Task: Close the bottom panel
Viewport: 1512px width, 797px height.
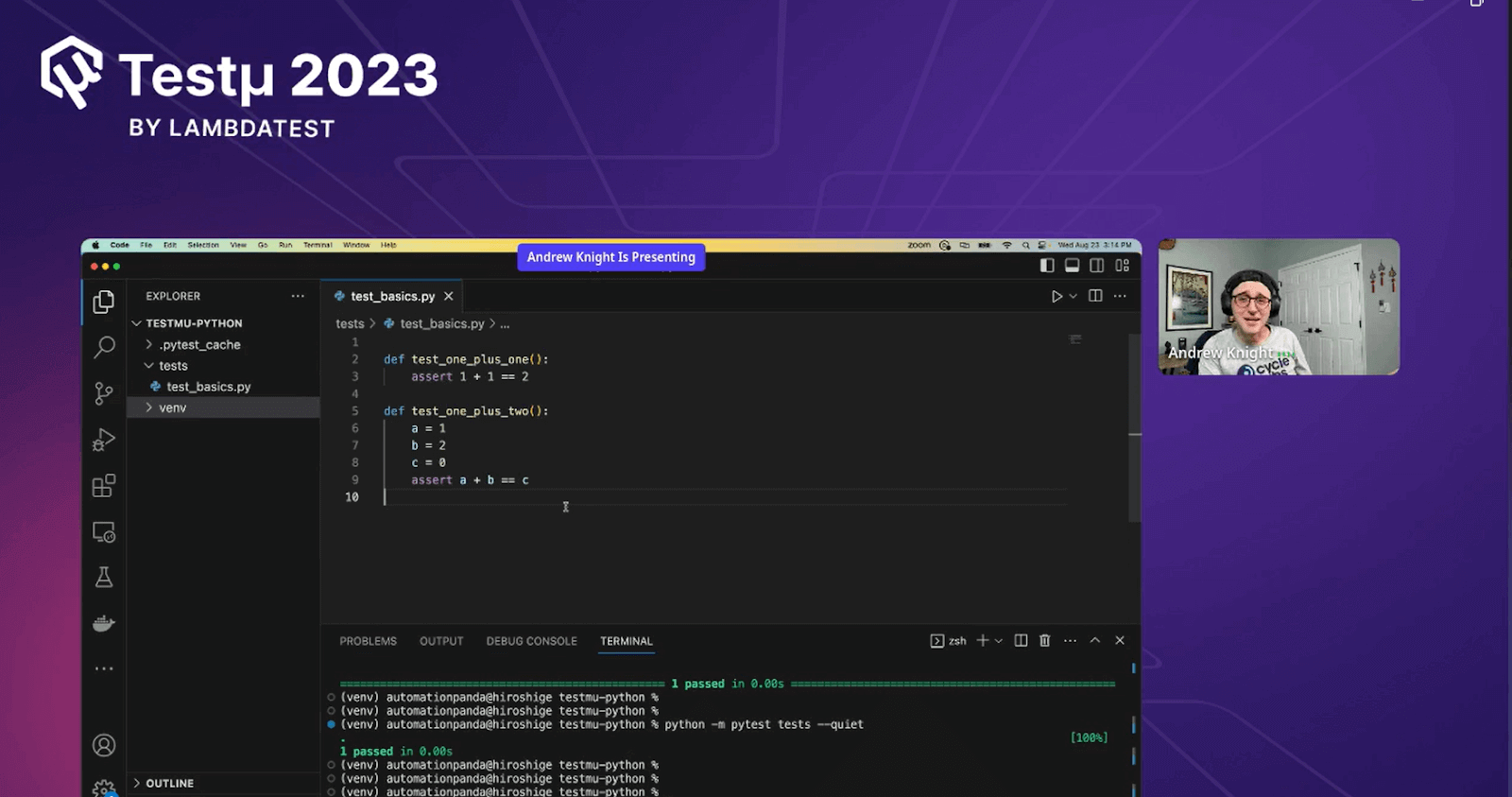Action: coord(1120,640)
